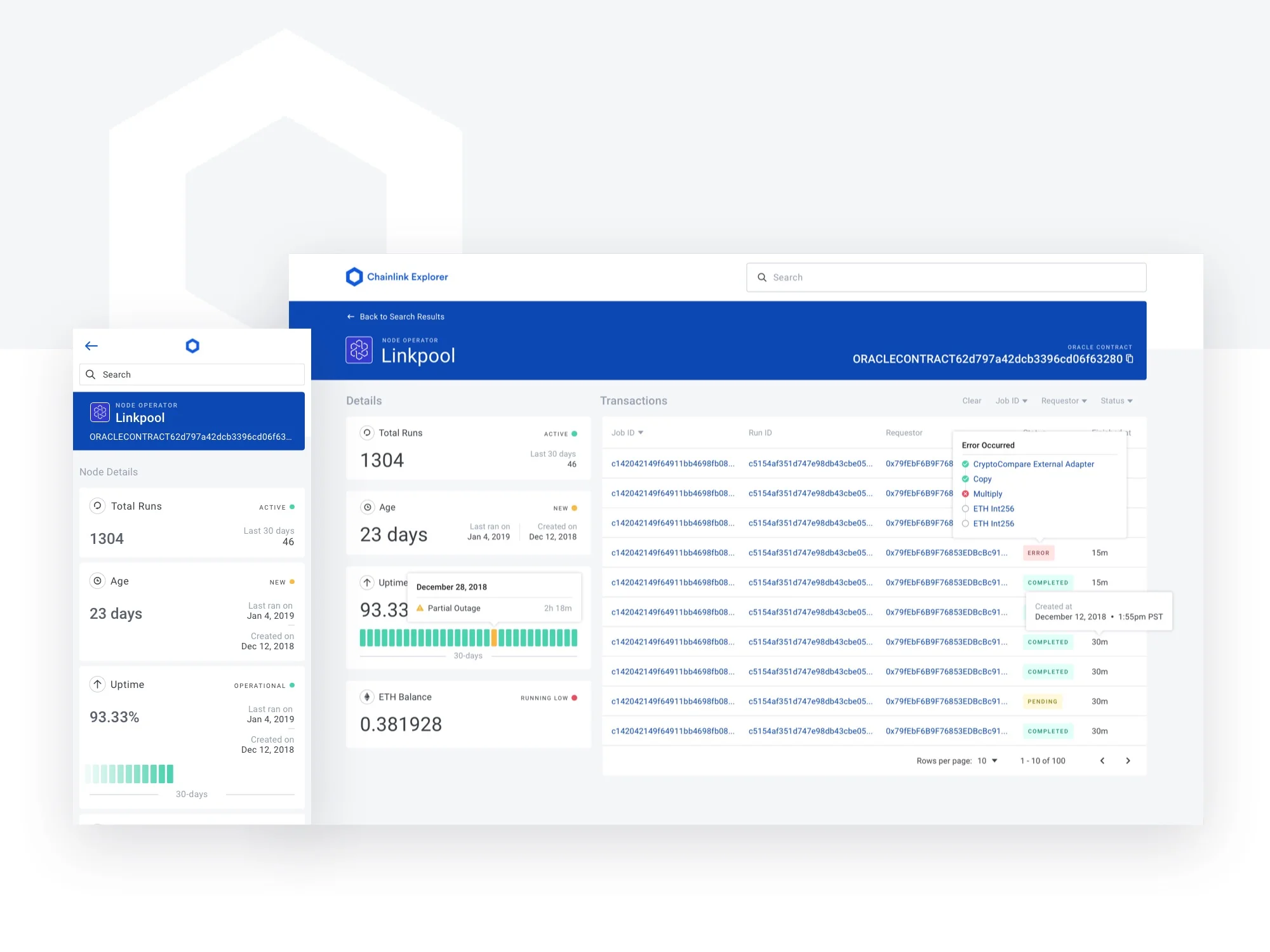Click the Chainlink Explorer hexagon logo
Viewport: 1270px width, 952px height.
point(354,277)
